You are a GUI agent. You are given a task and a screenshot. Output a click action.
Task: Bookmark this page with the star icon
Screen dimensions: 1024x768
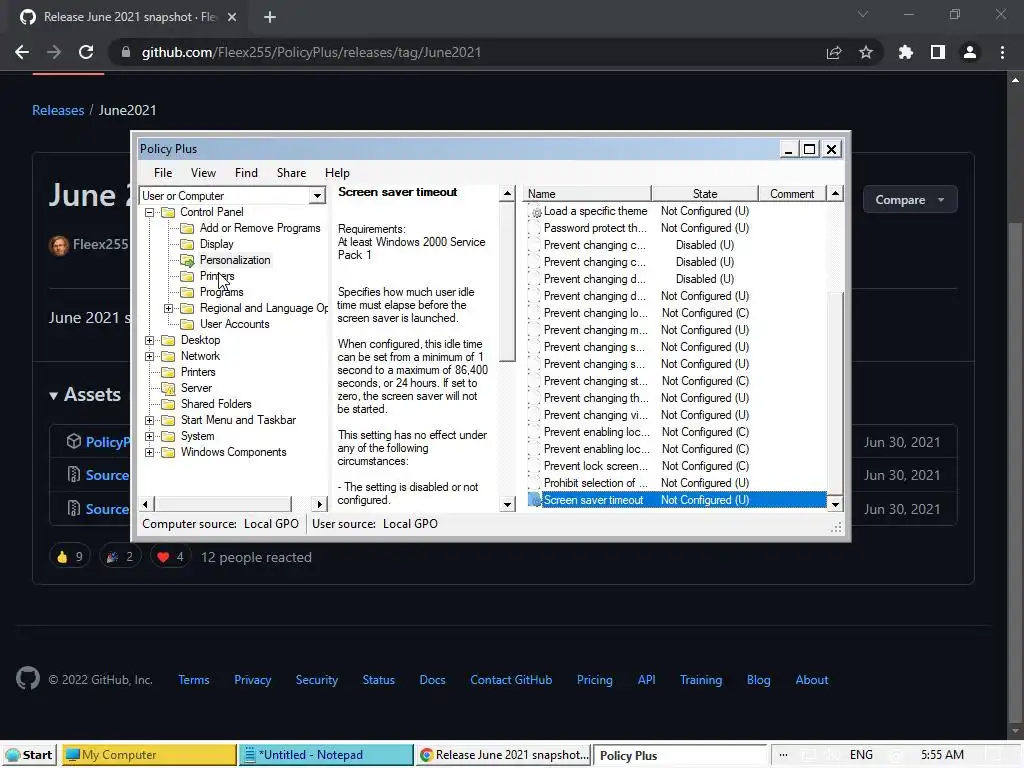(x=866, y=52)
